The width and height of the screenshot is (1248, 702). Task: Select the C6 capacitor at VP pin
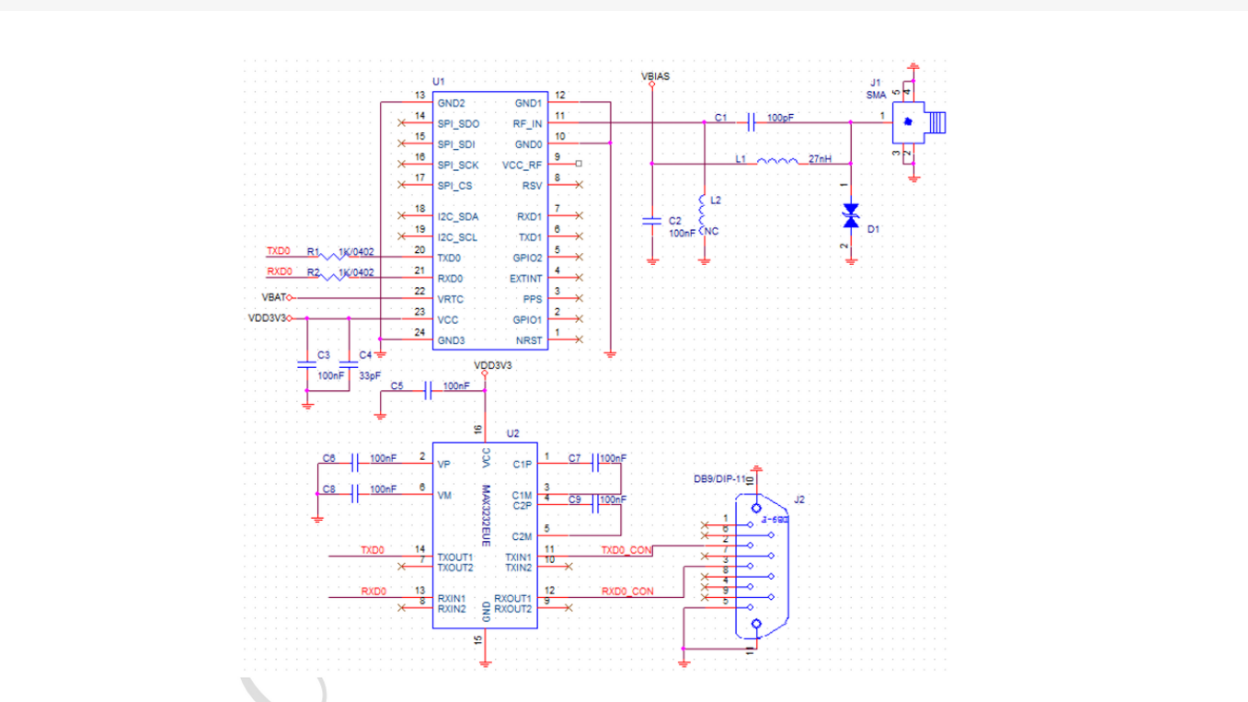point(355,462)
